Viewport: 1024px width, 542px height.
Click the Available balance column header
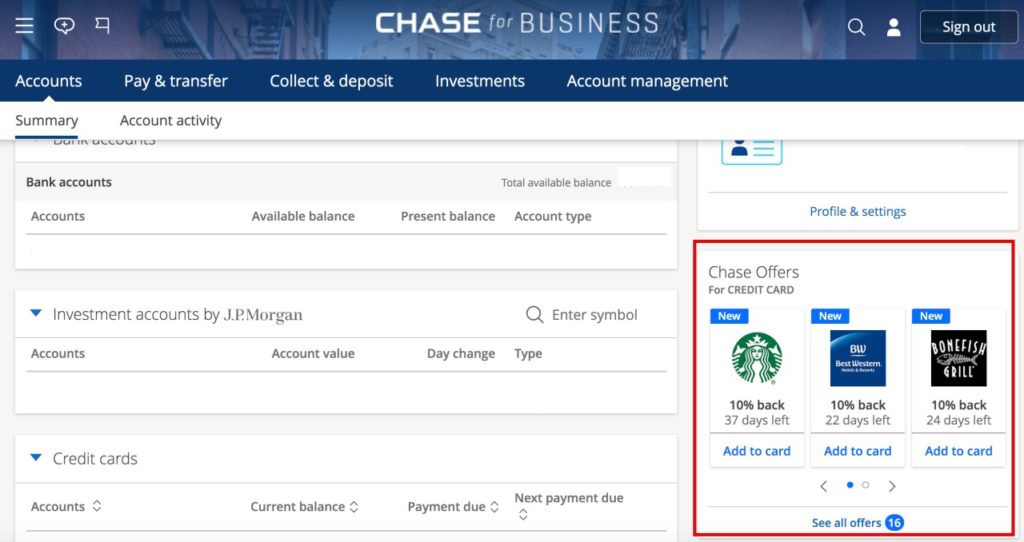[303, 216]
